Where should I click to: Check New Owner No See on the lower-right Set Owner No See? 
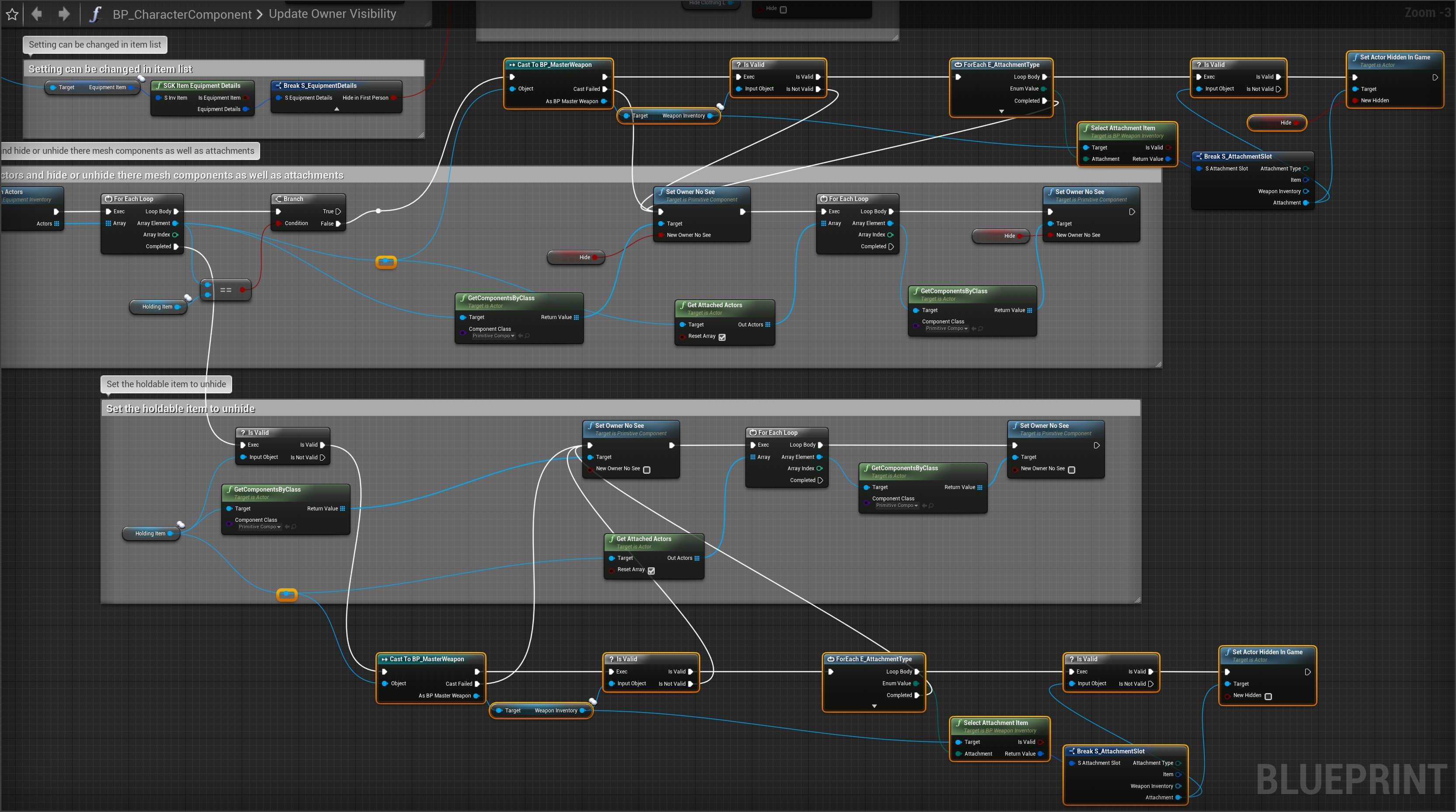(1071, 469)
